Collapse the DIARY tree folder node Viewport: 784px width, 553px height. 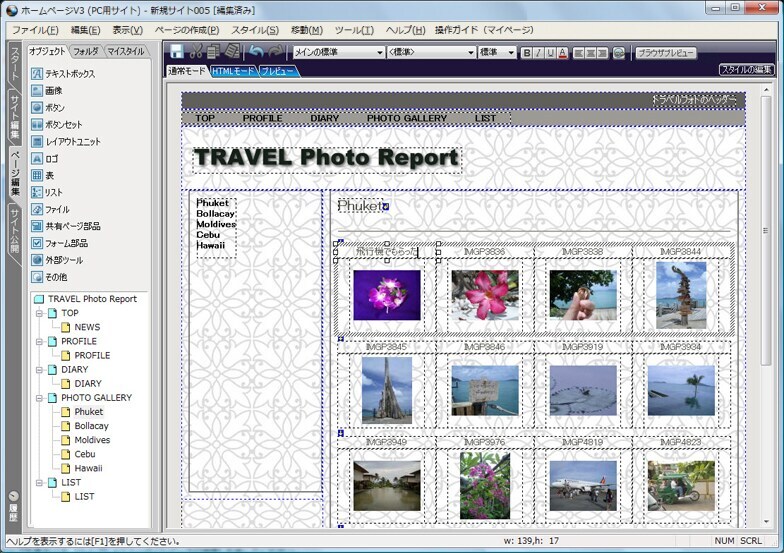40,370
